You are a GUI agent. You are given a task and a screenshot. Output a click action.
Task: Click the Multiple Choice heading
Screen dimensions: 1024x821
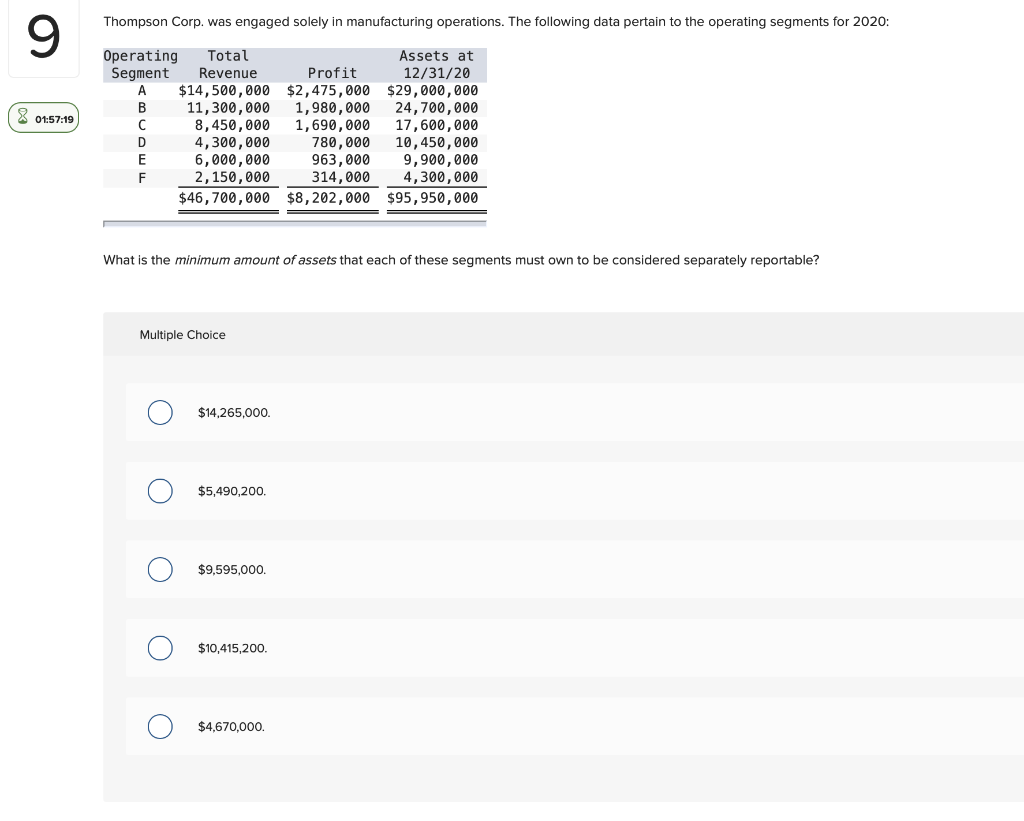[x=183, y=335]
